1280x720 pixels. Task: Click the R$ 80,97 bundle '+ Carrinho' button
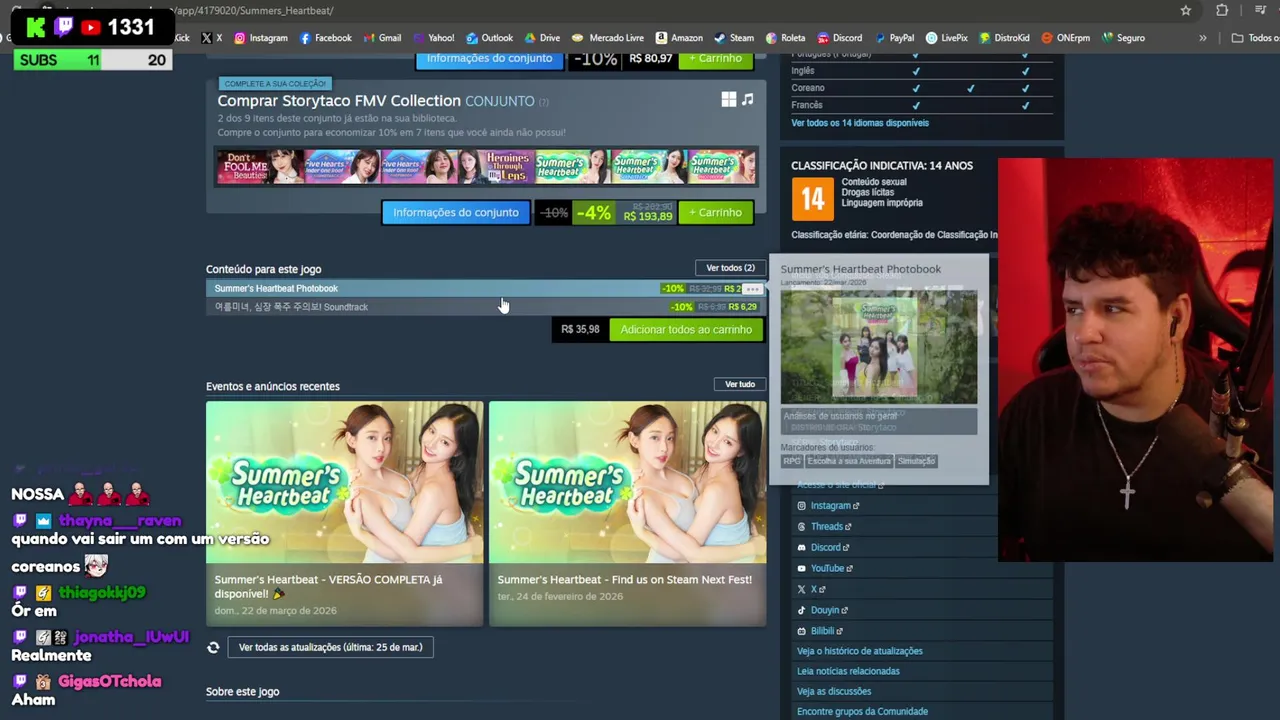click(716, 59)
